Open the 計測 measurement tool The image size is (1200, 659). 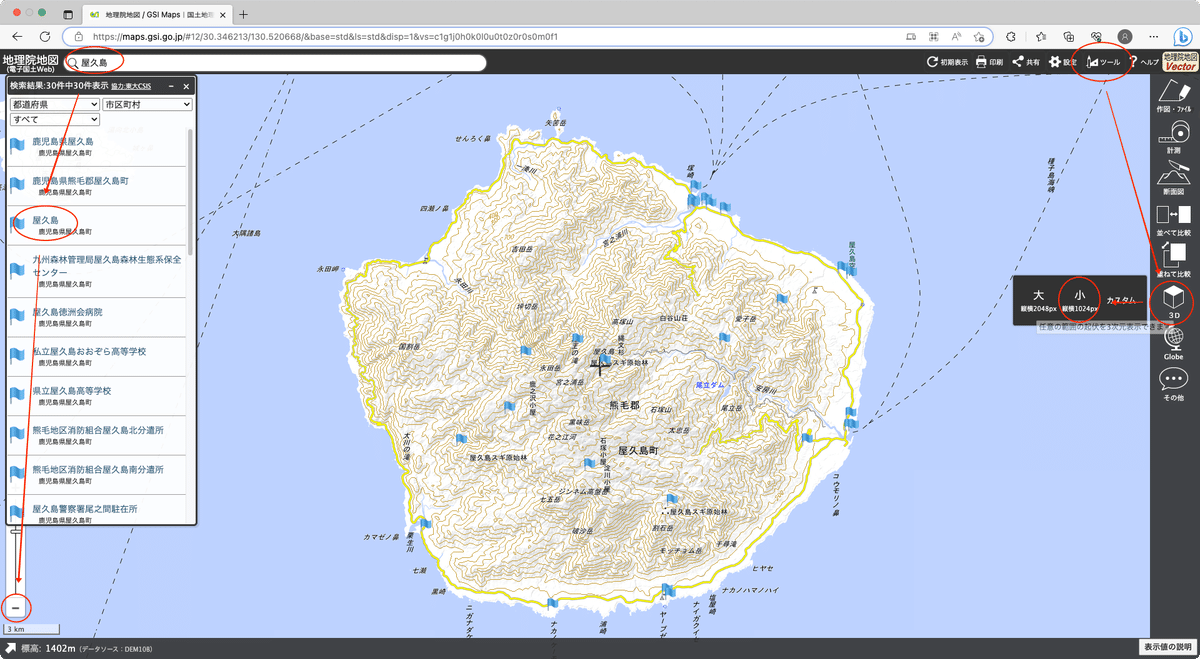point(1173,135)
